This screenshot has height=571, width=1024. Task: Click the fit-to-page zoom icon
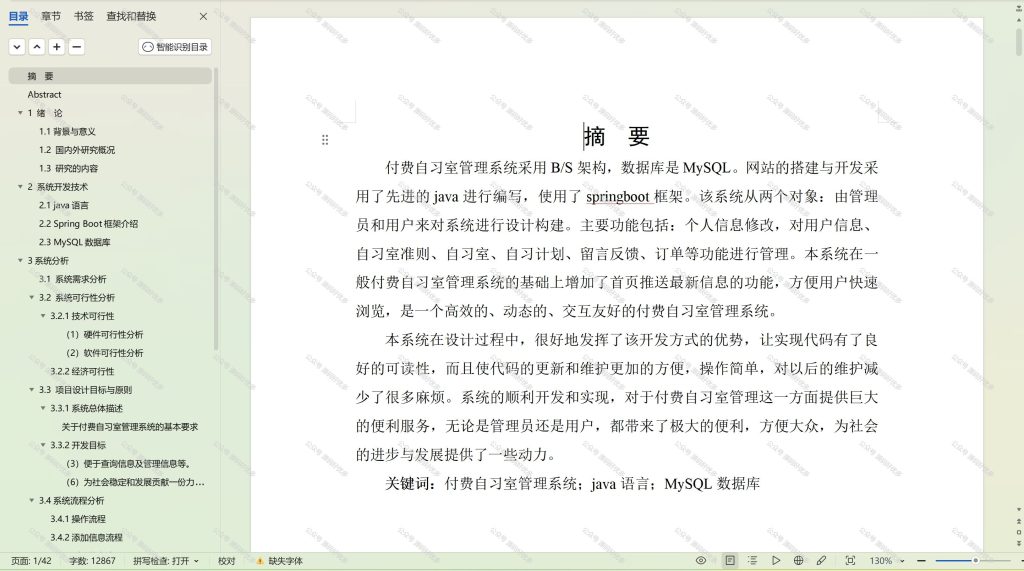(x=850, y=561)
